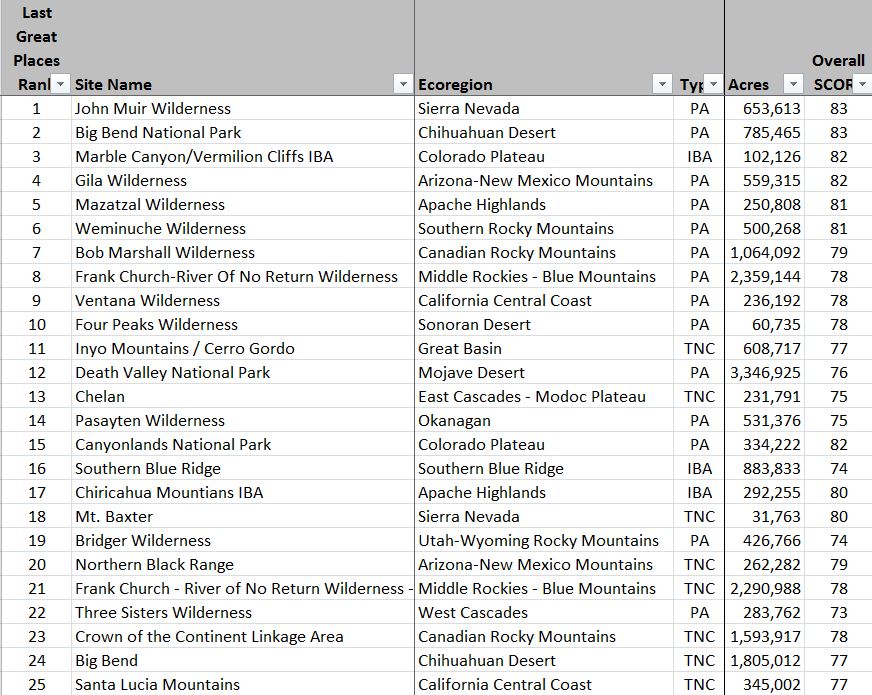
Task: Open the Type column filter dropdown
Action: pos(714,85)
